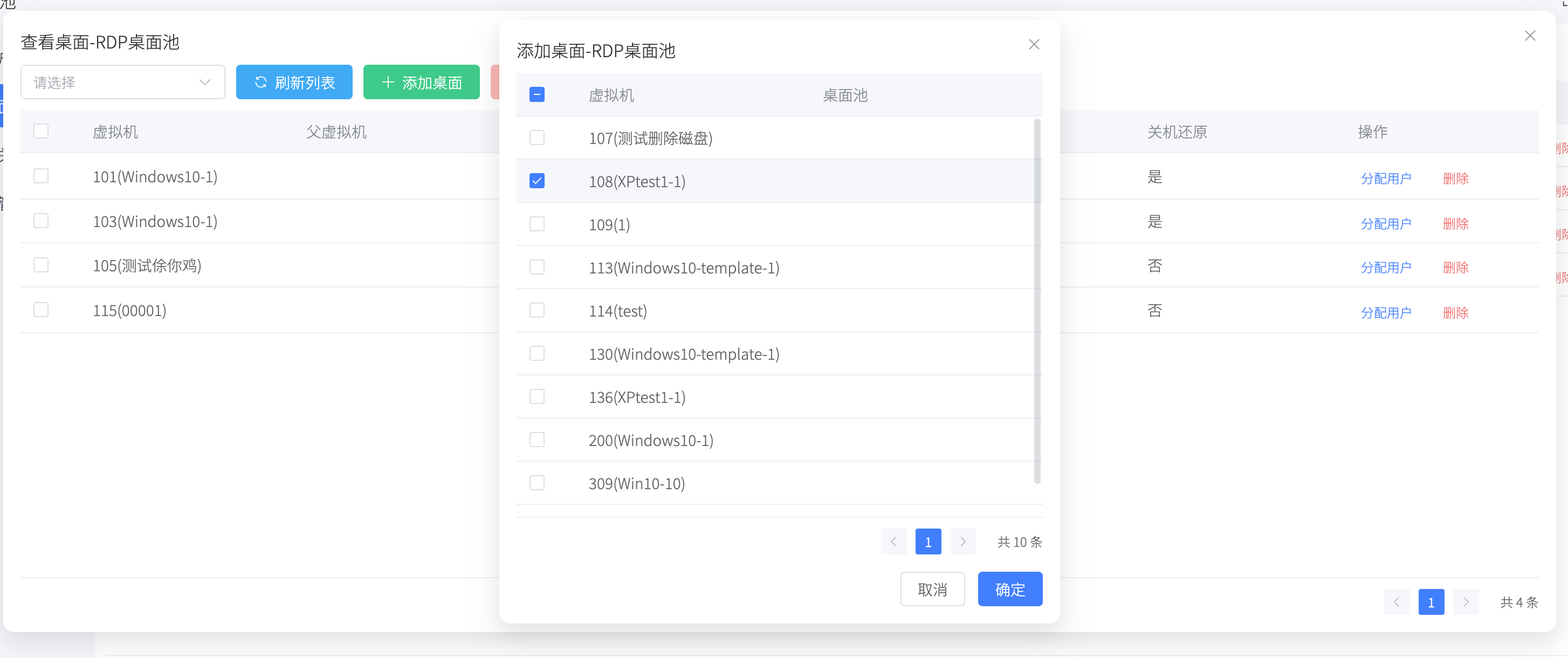
Task: Click the dialog list vertical scrollbar
Action: (1037, 301)
